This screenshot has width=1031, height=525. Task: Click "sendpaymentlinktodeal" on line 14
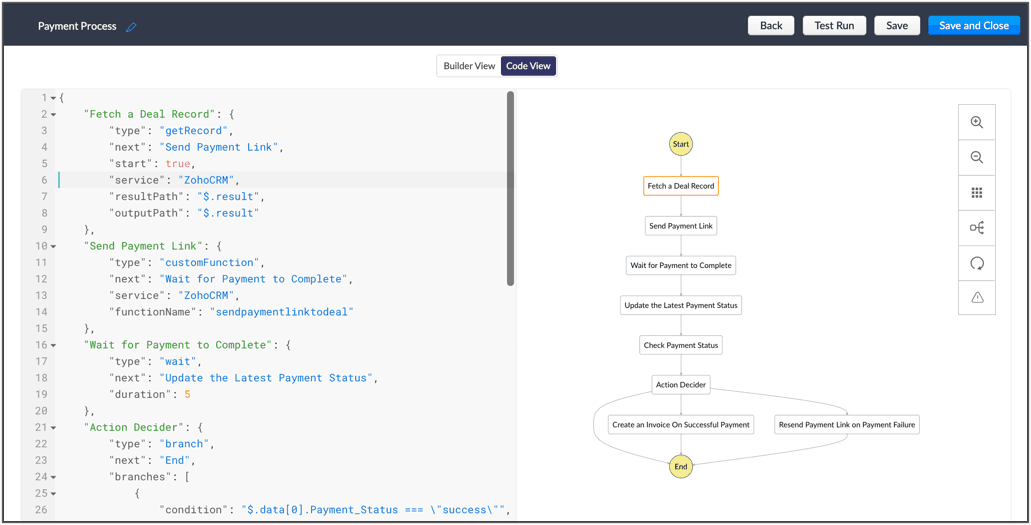(x=281, y=312)
